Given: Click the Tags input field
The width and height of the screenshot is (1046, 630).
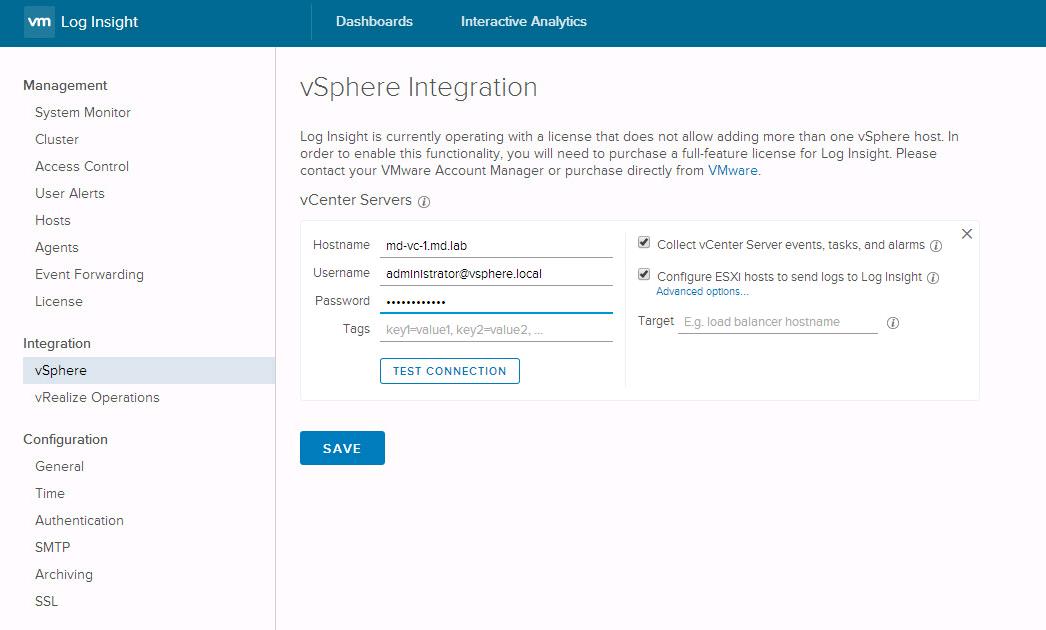Looking at the screenshot, I should pos(496,329).
